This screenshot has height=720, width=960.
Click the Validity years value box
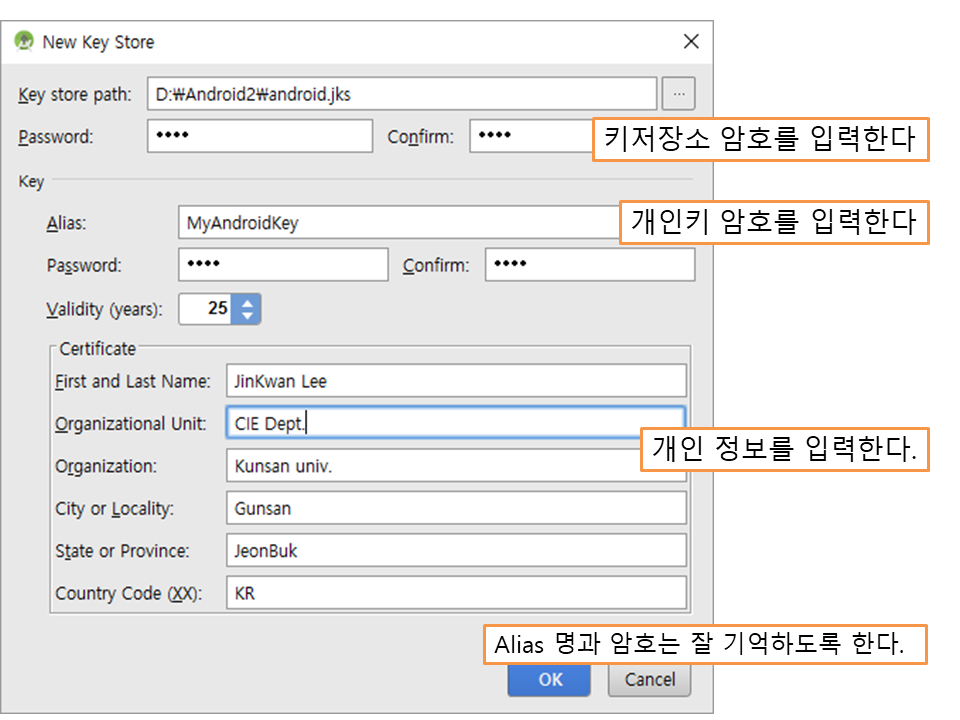coord(206,309)
